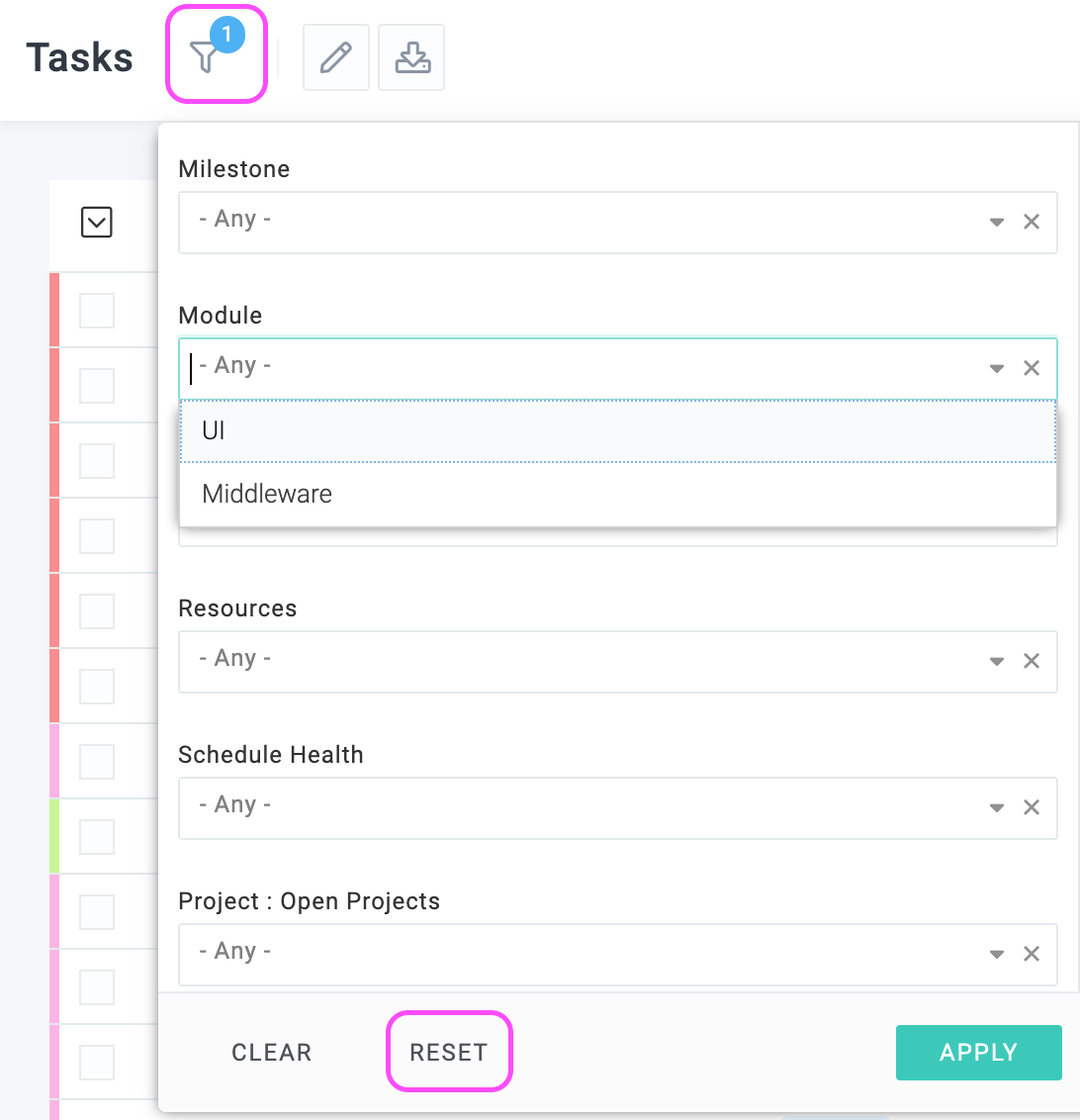Clear the Open Projects field with X
Viewport: 1080px width, 1120px height.
[1032, 954]
